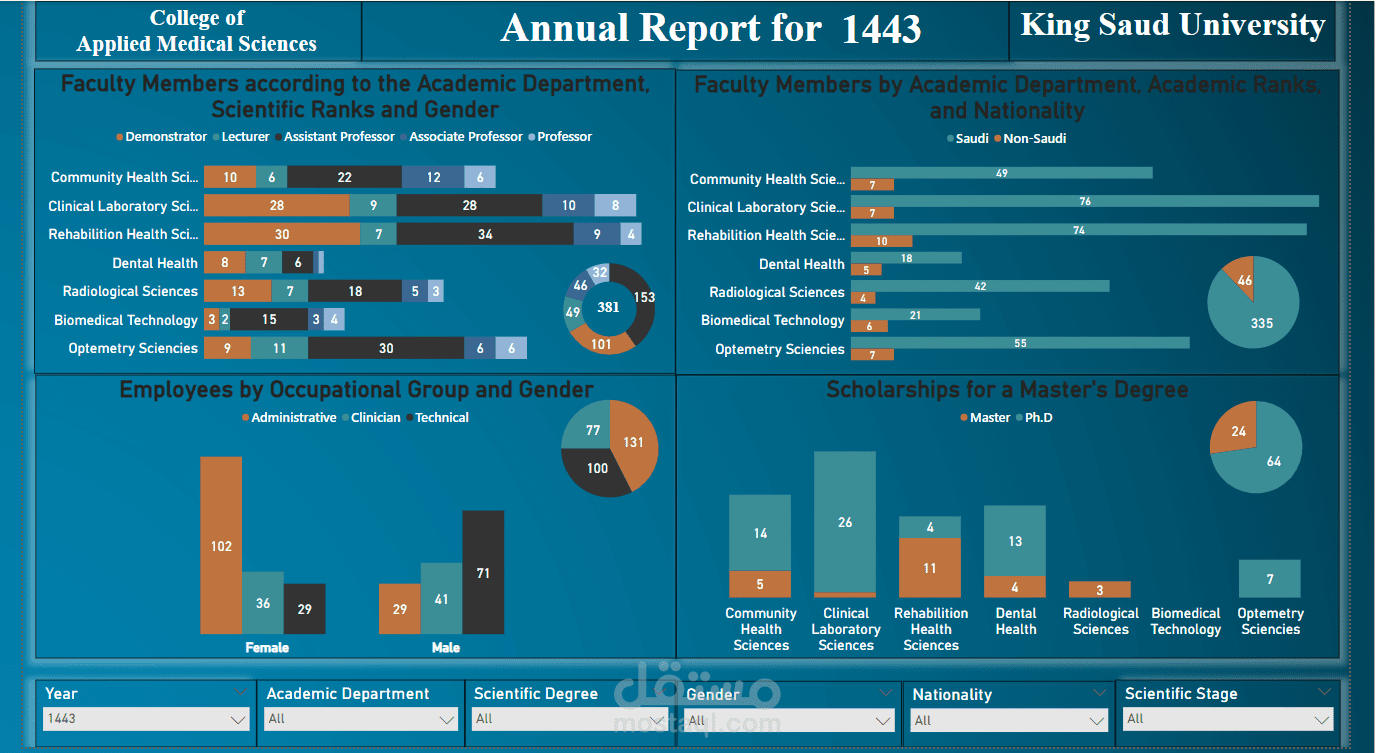Screen dimensions: 1395x753
Task: Click Radiological Sciences Assistant Professor segment 18
Action: (x=355, y=291)
